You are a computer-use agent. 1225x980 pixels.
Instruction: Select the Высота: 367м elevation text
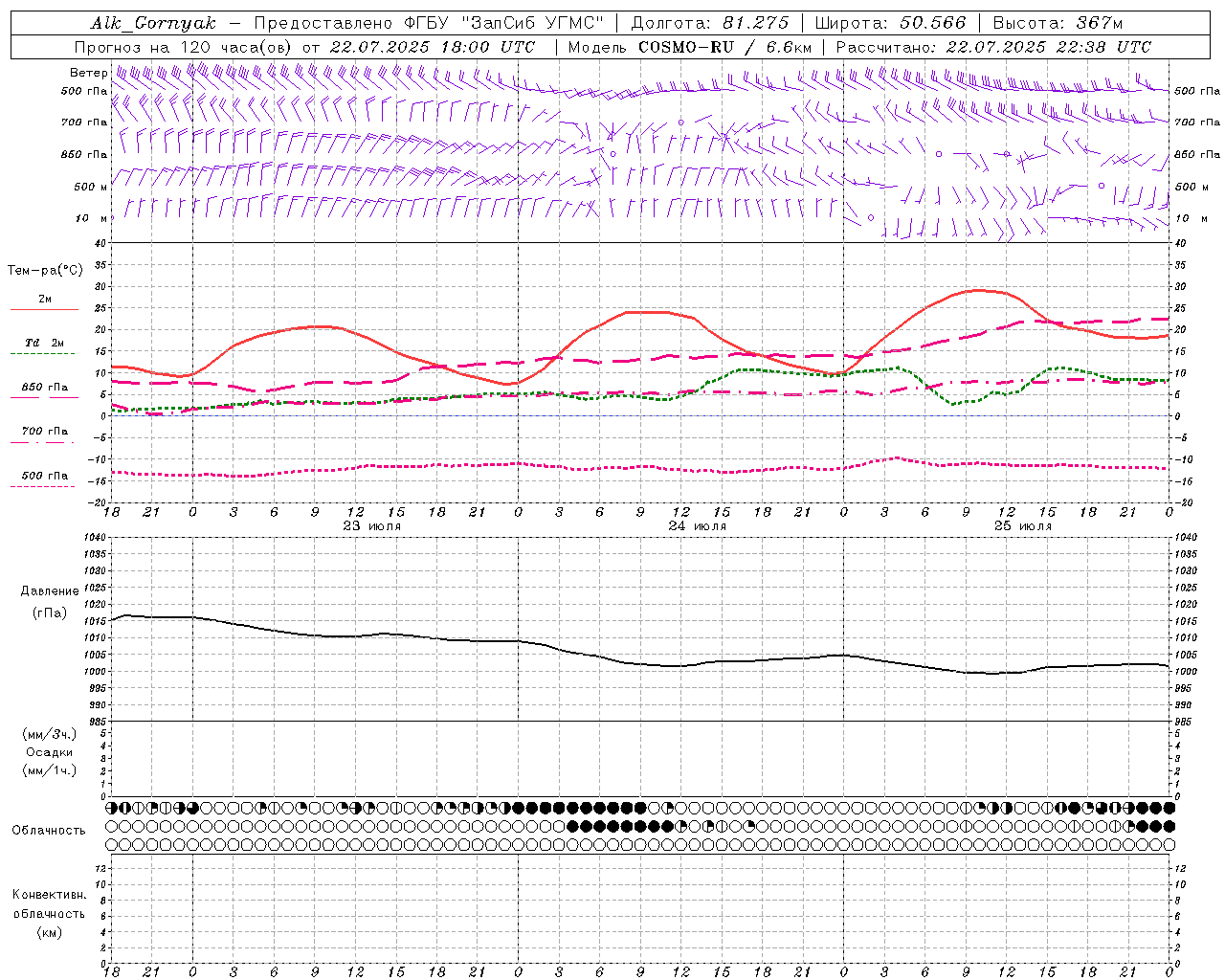click(1058, 23)
